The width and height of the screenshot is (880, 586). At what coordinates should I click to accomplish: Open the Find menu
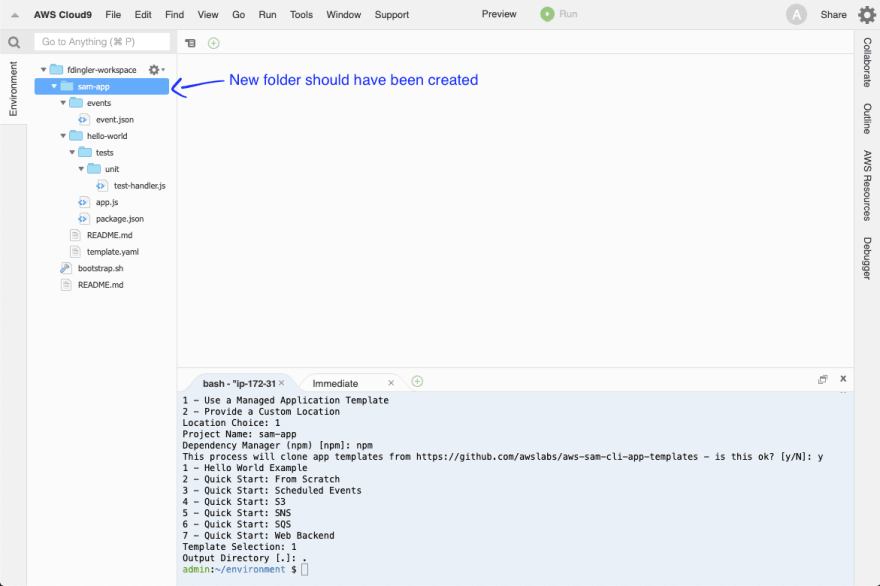click(x=175, y=15)
